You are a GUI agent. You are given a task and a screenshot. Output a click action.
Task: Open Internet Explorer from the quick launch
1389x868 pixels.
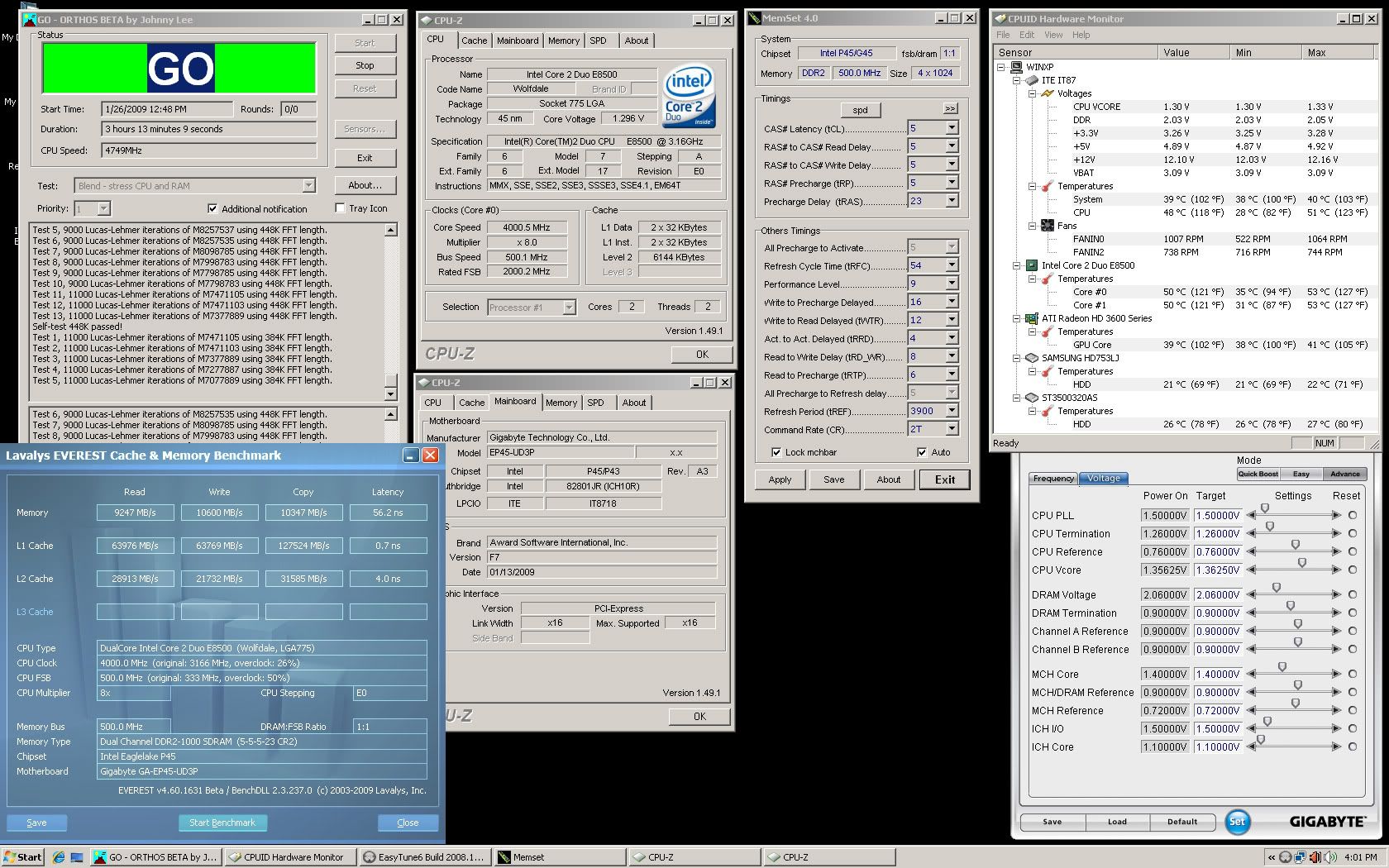pos(58,857)
